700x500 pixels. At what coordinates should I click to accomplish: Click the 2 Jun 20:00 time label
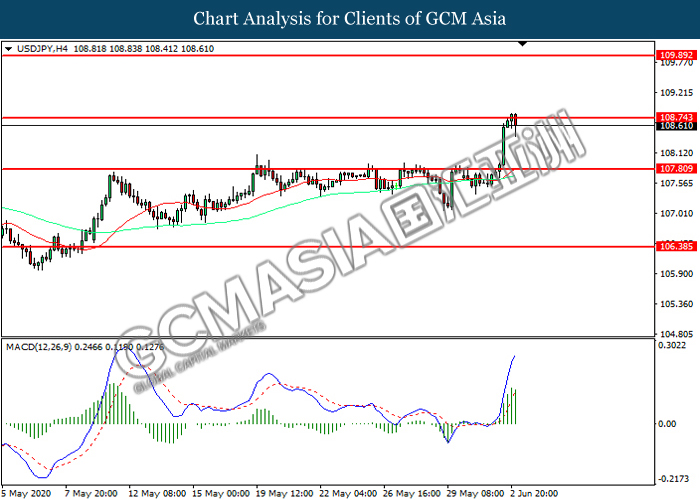click(534, 493)
